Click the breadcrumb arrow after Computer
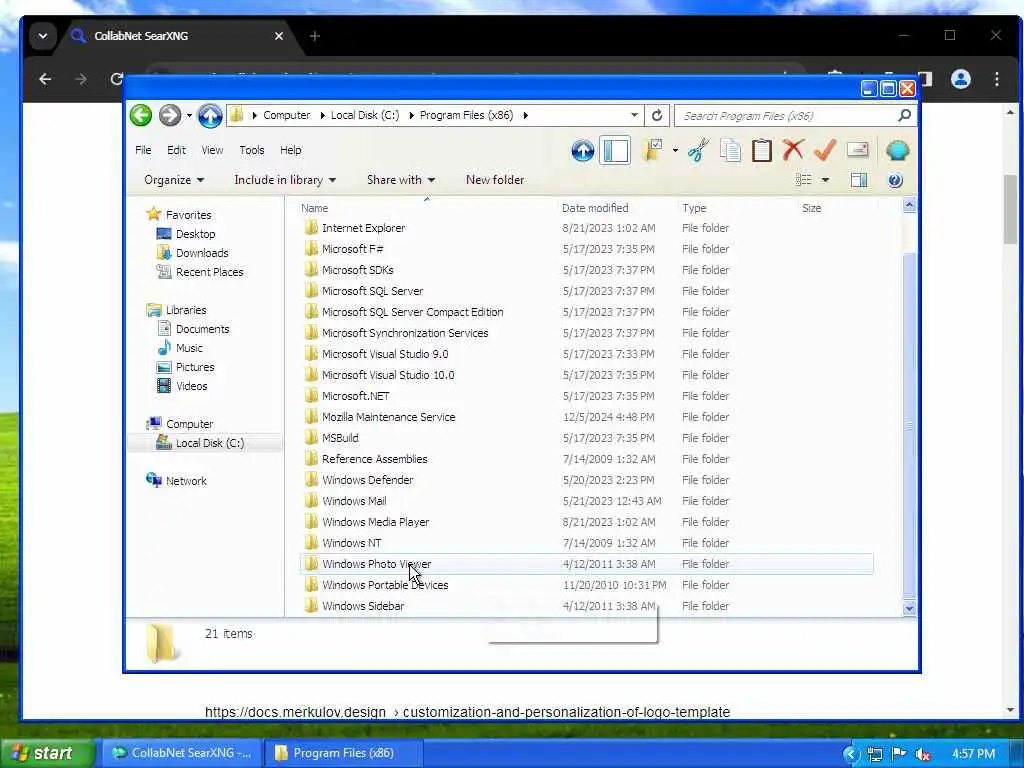1024x768 pixels. 323,116
